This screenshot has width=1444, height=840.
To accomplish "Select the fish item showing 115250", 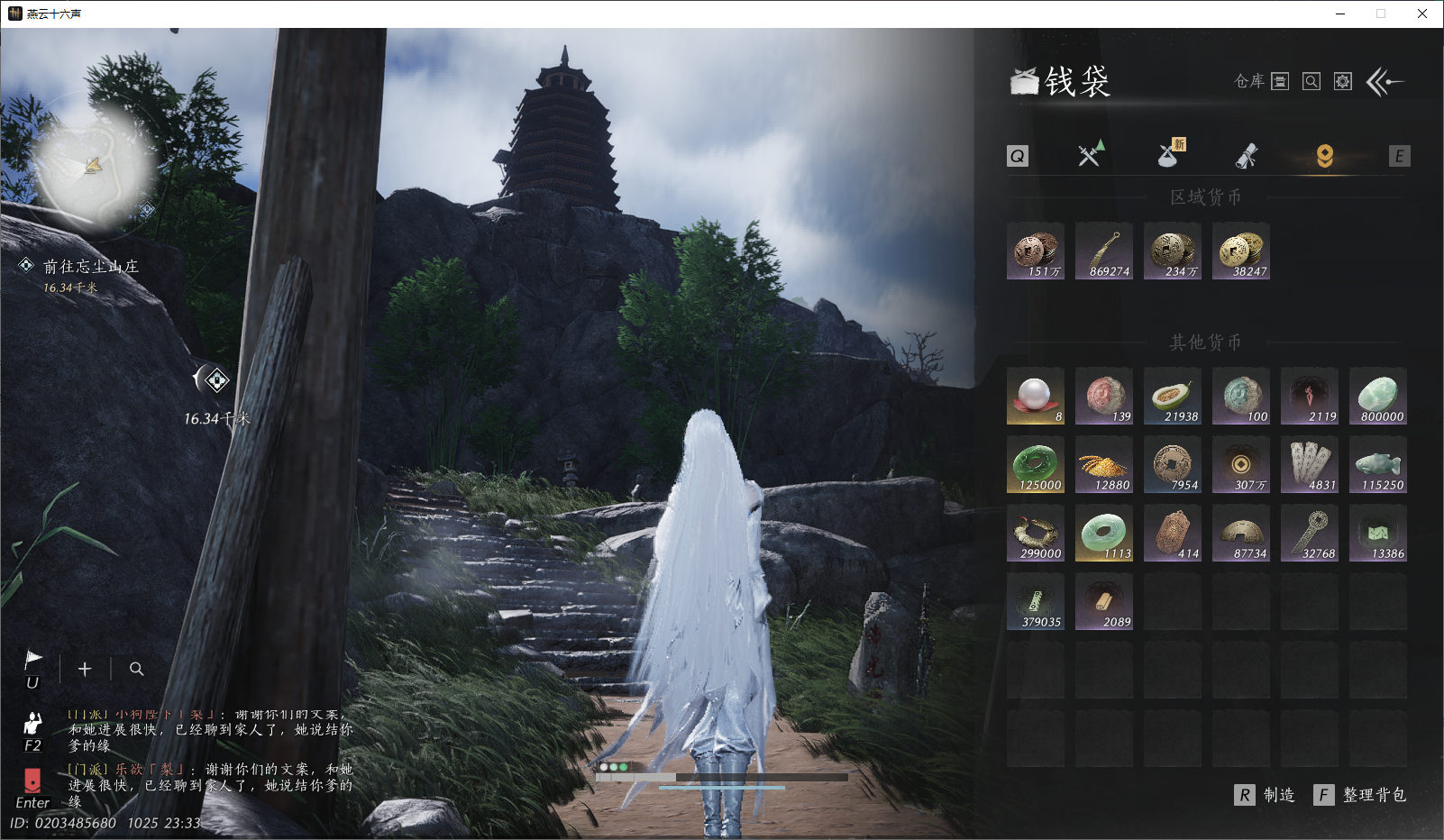I will point(1378,464).
